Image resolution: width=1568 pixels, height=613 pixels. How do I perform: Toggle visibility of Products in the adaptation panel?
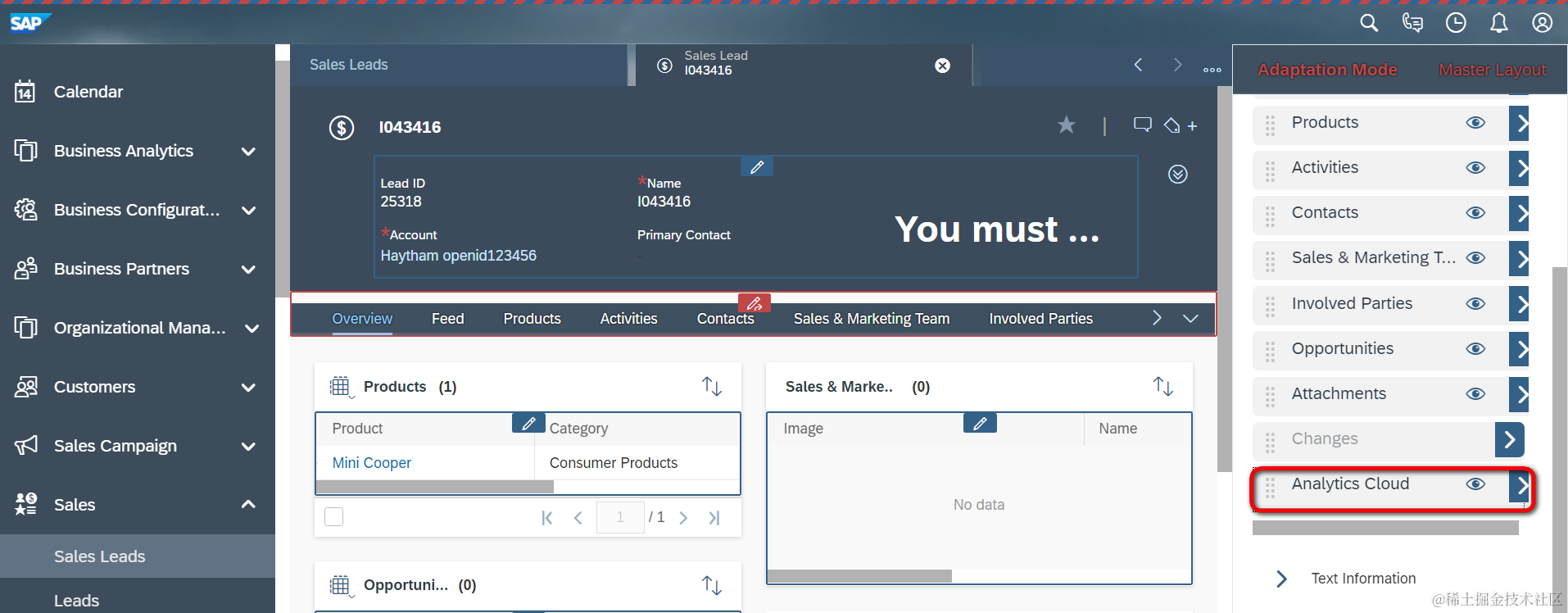pos(1475,123)
